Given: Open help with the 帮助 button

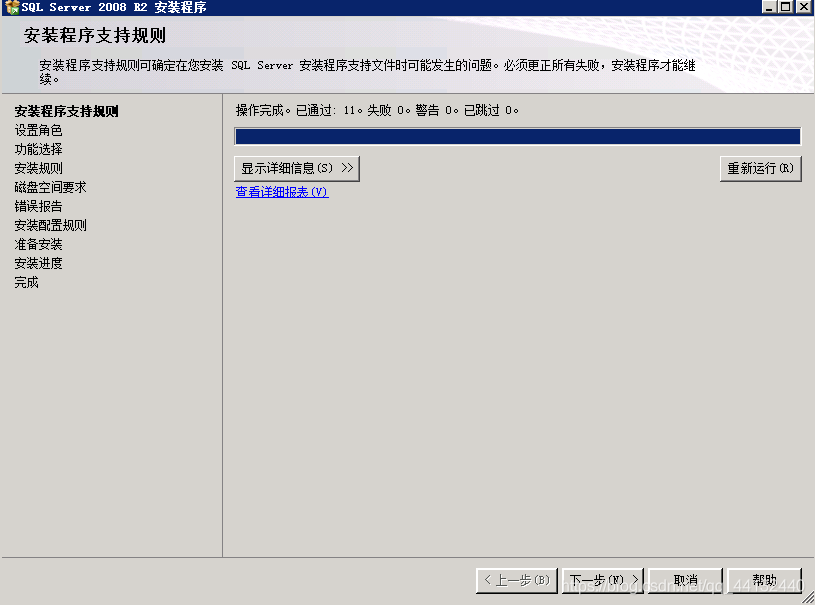Looking at the screenshot, I should [x=765, y=580].
